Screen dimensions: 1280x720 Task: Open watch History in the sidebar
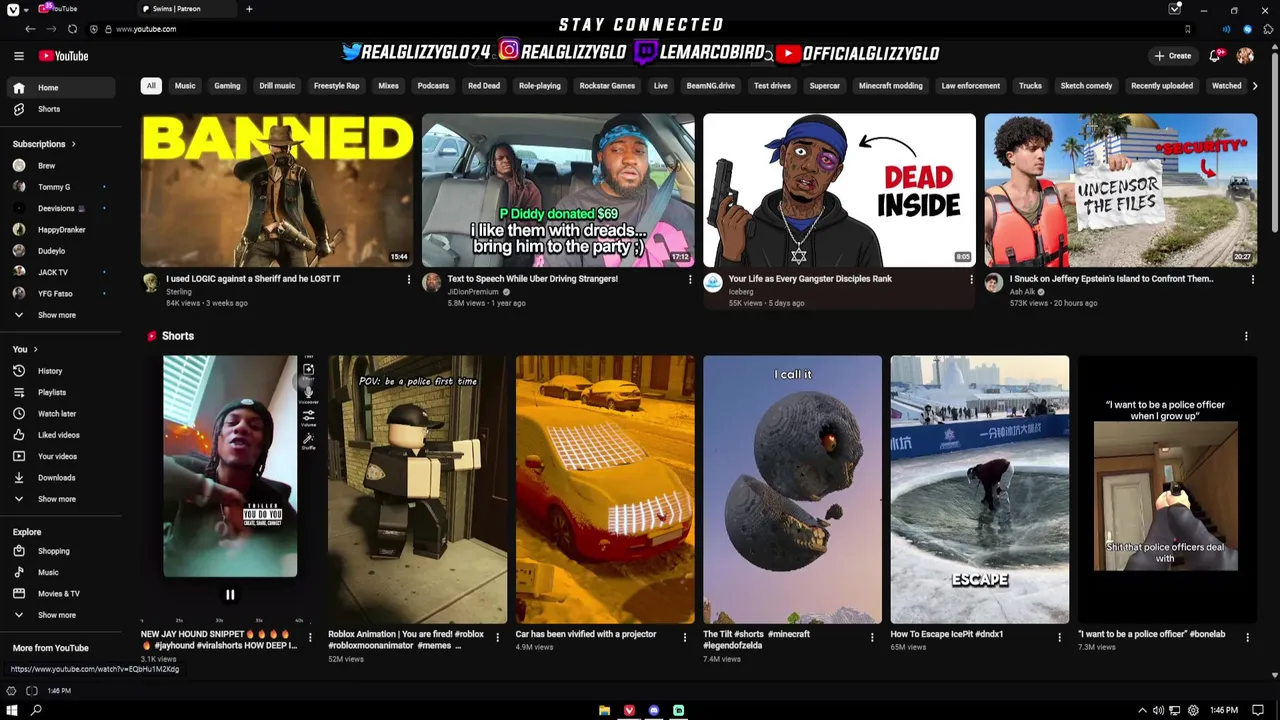point(61,371)
